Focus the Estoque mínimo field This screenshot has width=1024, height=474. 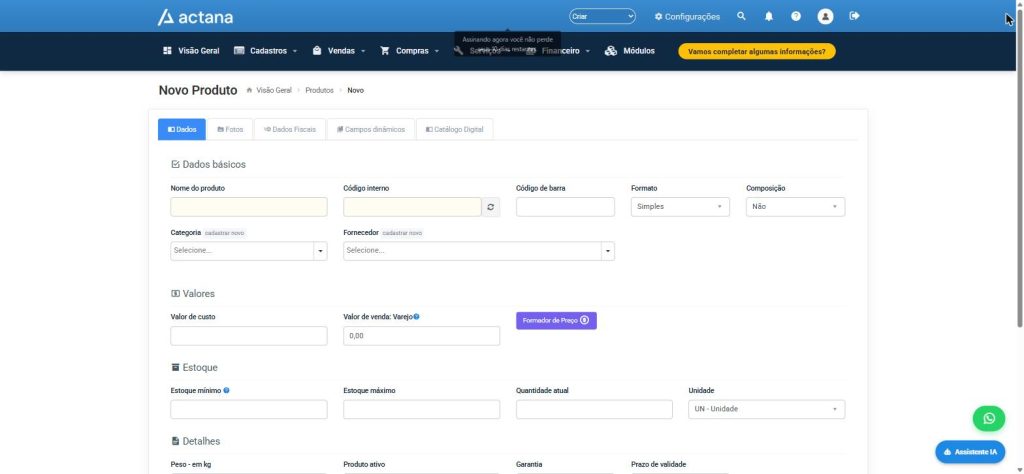click(249, 409)
